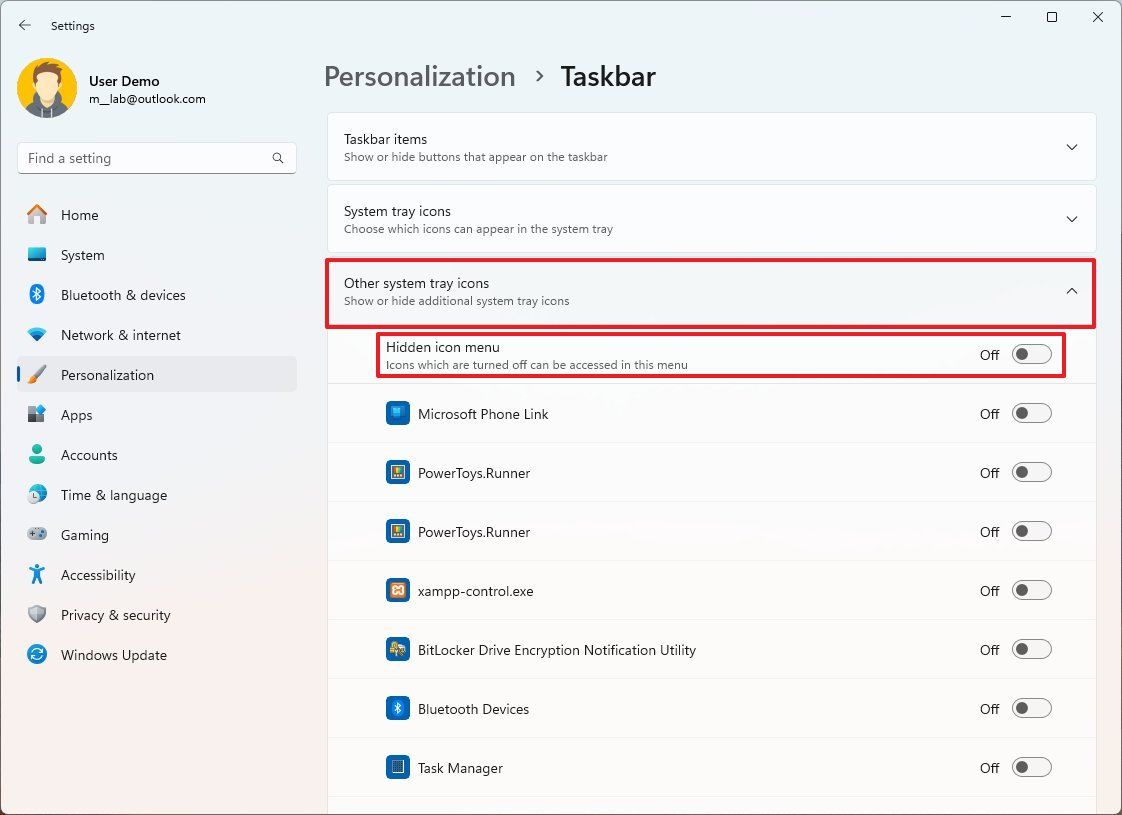The image size is (1122, 815).
Task: Click the Windows Update icon
Action: 37,655
